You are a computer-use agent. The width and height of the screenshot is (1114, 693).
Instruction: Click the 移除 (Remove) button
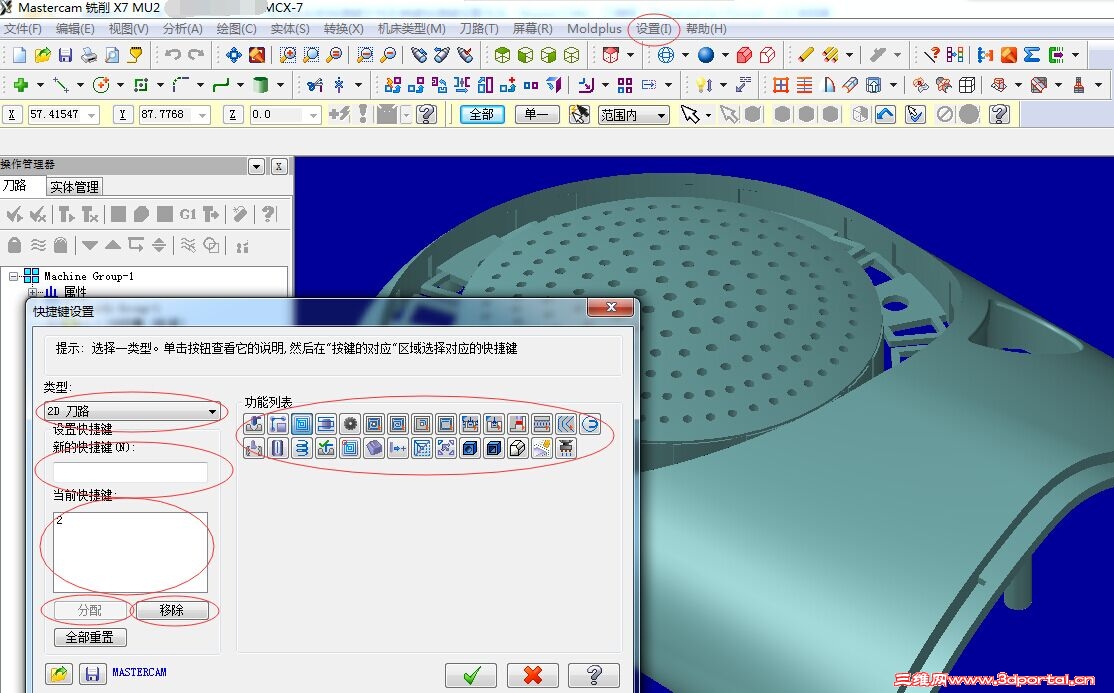172,610
